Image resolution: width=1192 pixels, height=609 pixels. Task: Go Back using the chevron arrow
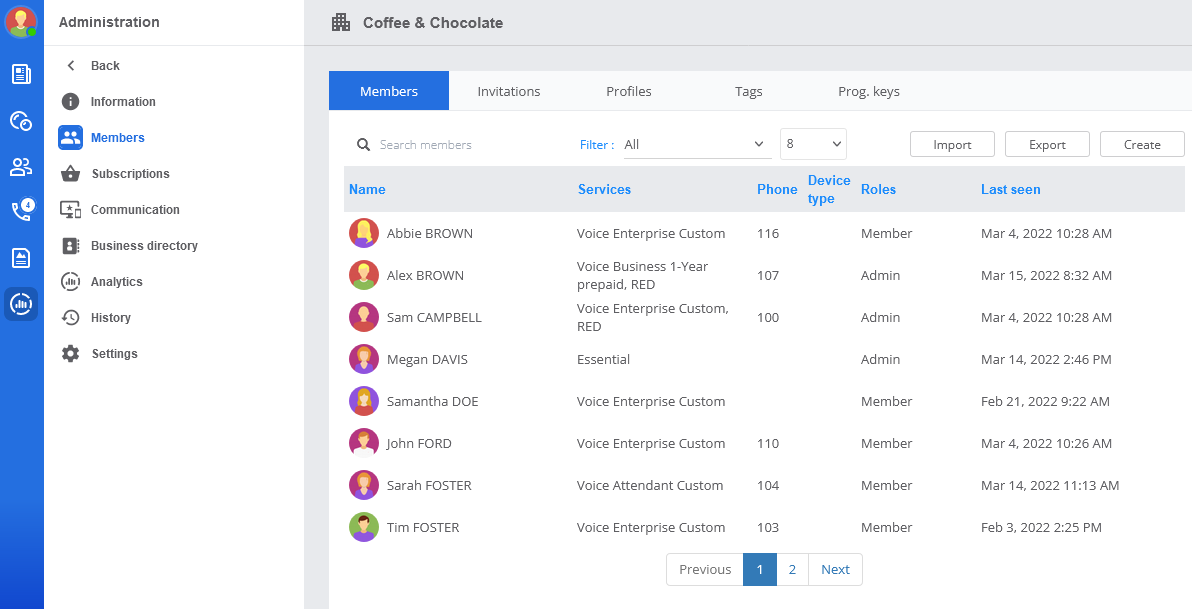pyautogui.click(x=71, y=65)
